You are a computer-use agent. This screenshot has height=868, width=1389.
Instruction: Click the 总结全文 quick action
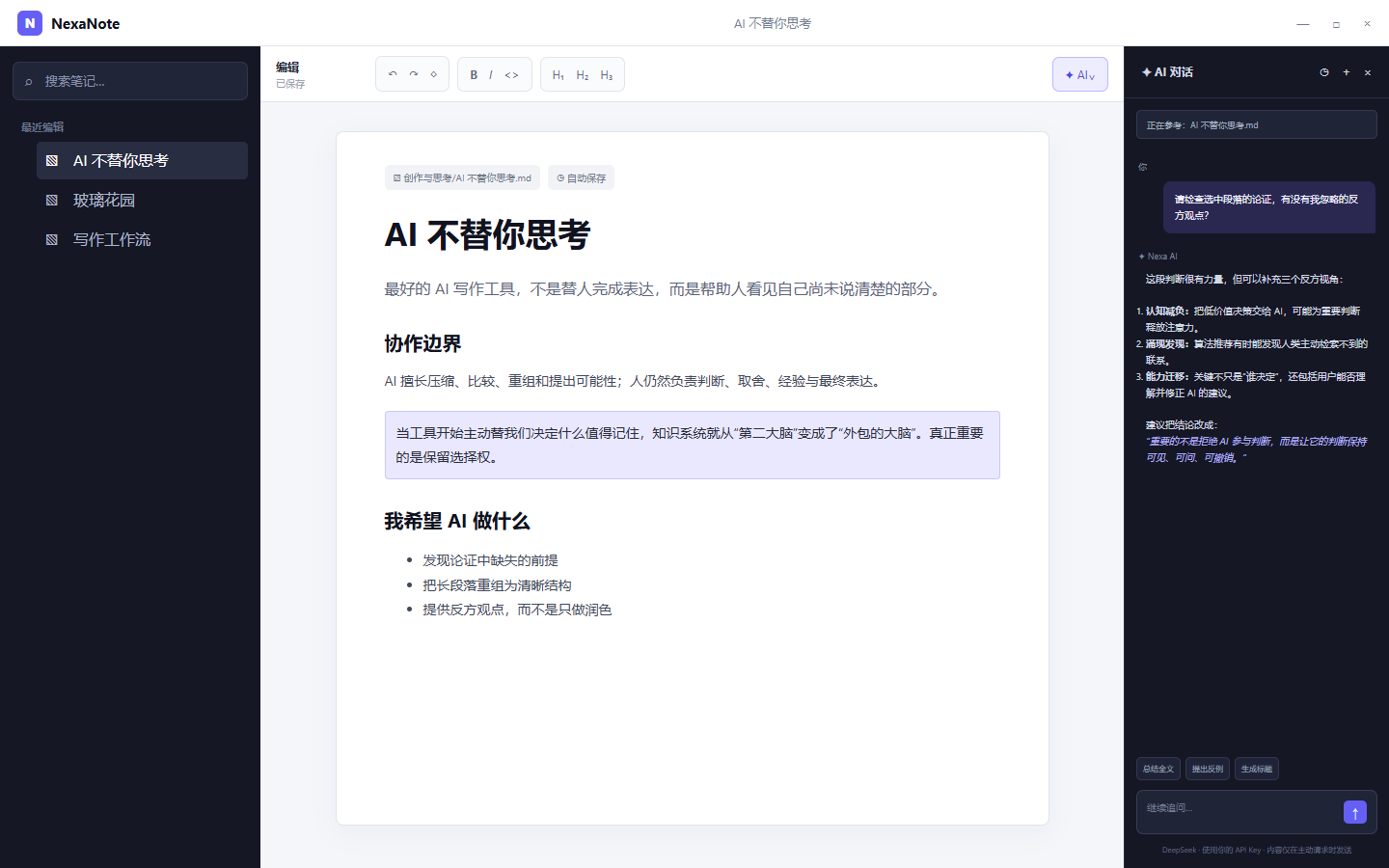1158,769
